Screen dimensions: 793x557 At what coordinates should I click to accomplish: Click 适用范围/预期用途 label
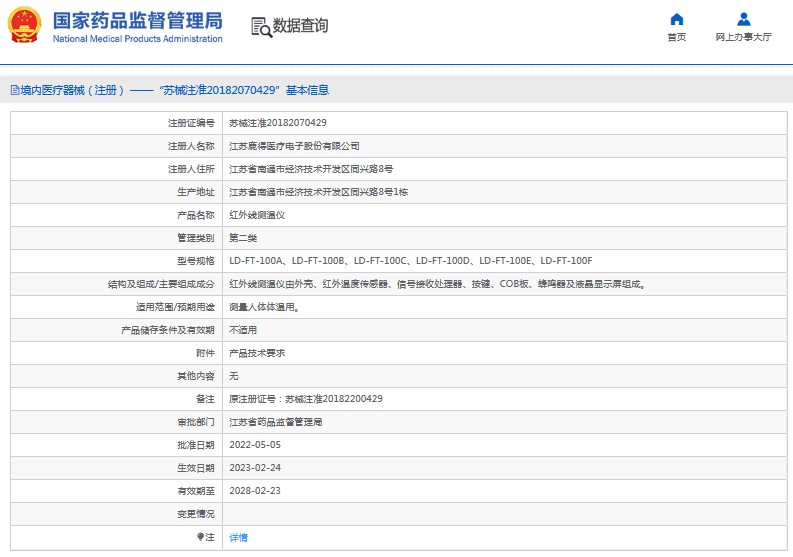pos(175,307)
